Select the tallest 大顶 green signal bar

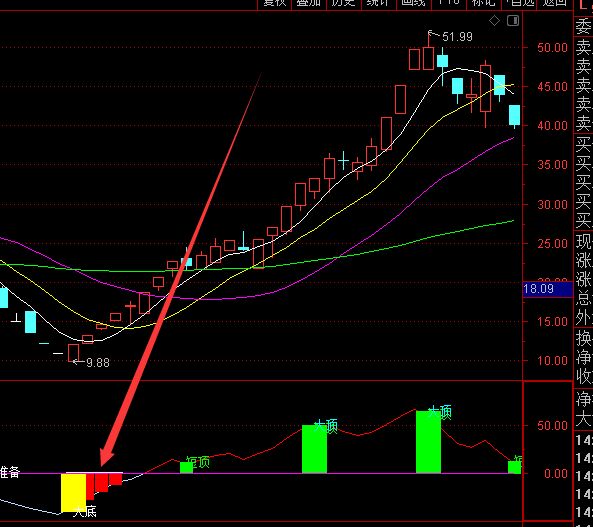click(x=428, y=442)
